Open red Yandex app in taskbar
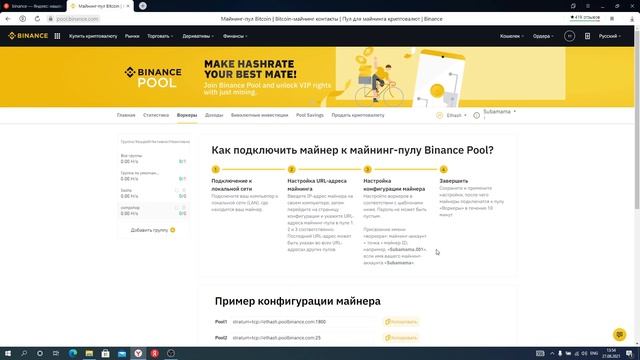The height and width of the screenshot is (360, 640). [x=155, y=353]
